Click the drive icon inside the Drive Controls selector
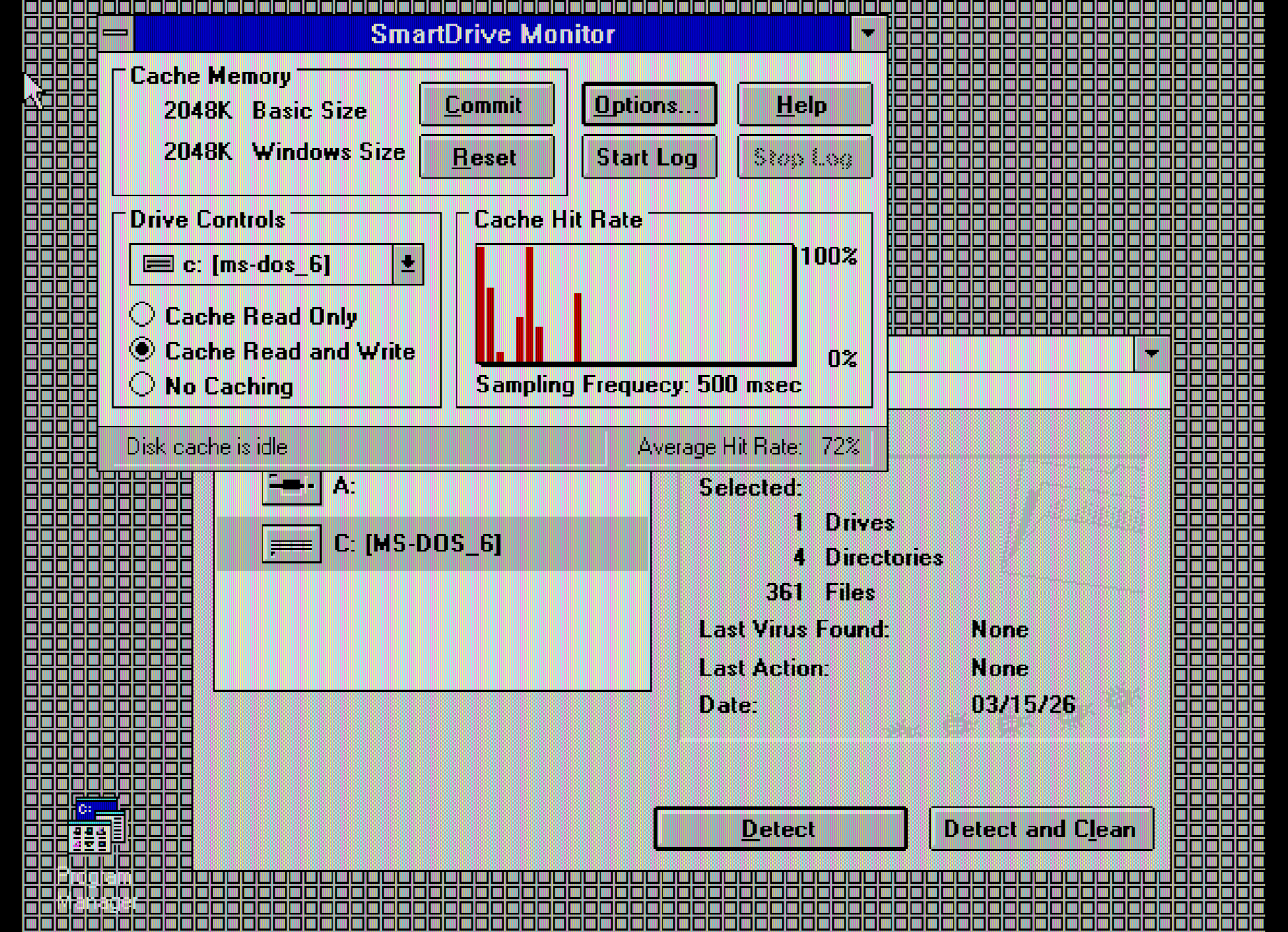The image size is (1288, 932). pyautogui.click(x=159, y=264)
